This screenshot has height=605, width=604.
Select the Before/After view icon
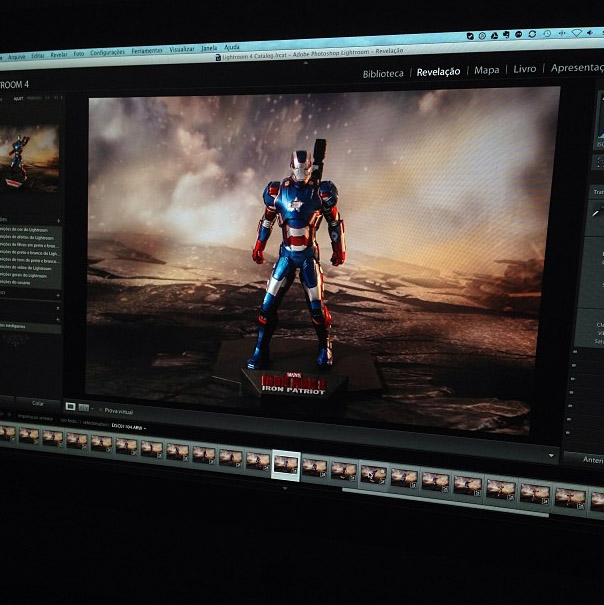coord(83,407)
